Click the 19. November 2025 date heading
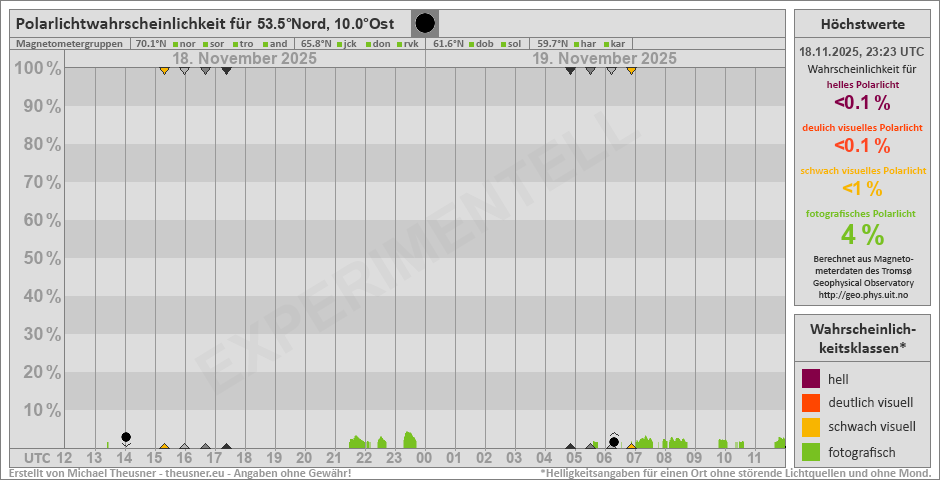The image size is (940, 480). point(603,59)
